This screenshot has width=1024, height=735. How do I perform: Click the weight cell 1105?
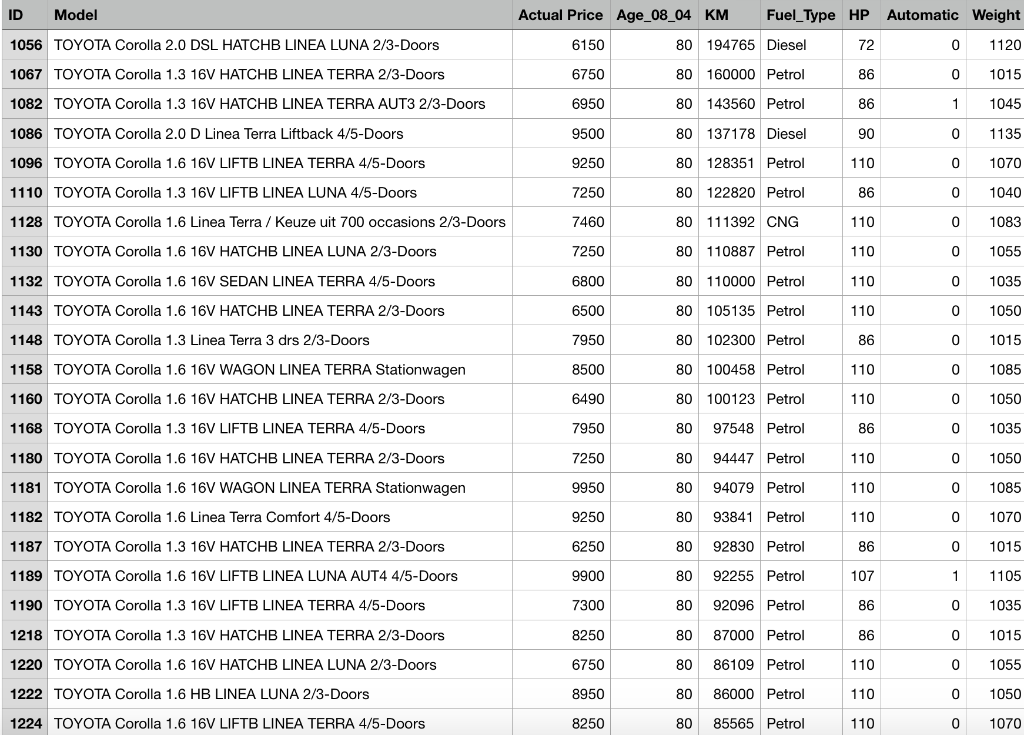[x=995, y=576]
